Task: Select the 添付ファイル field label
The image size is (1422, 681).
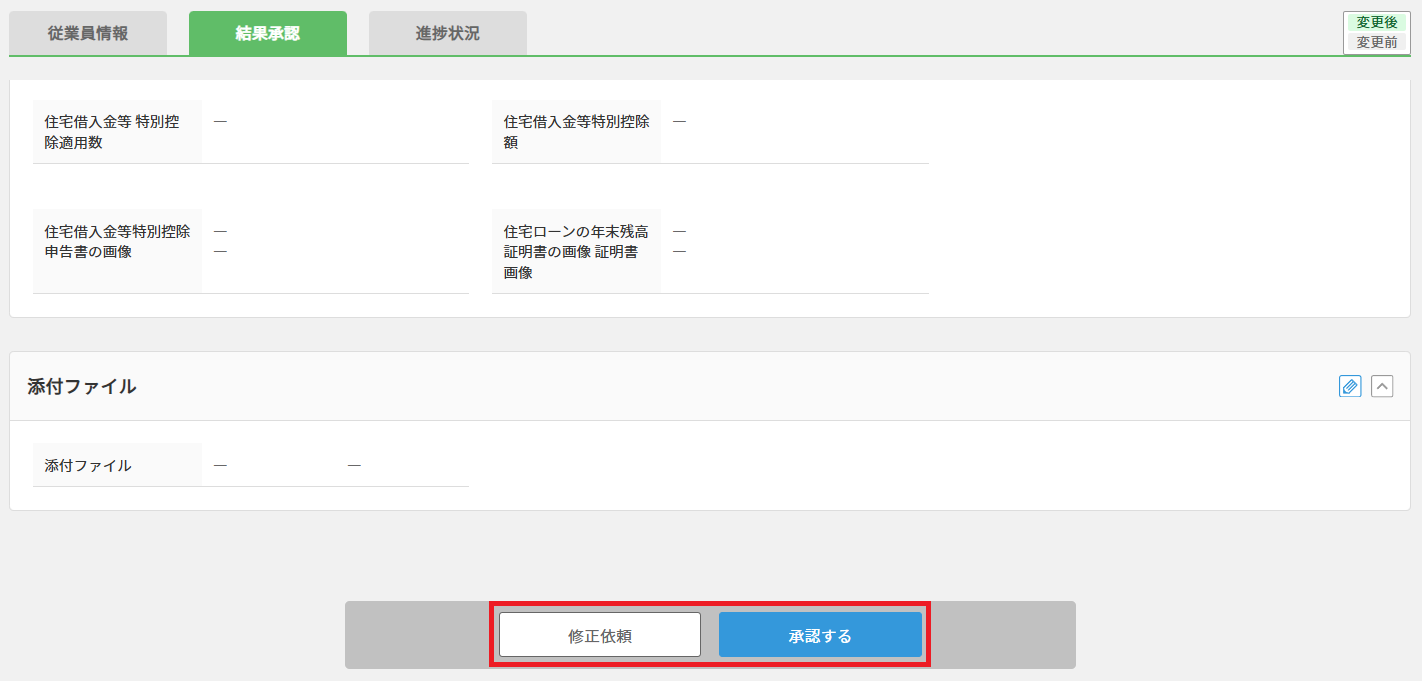Action: (88, 465)
